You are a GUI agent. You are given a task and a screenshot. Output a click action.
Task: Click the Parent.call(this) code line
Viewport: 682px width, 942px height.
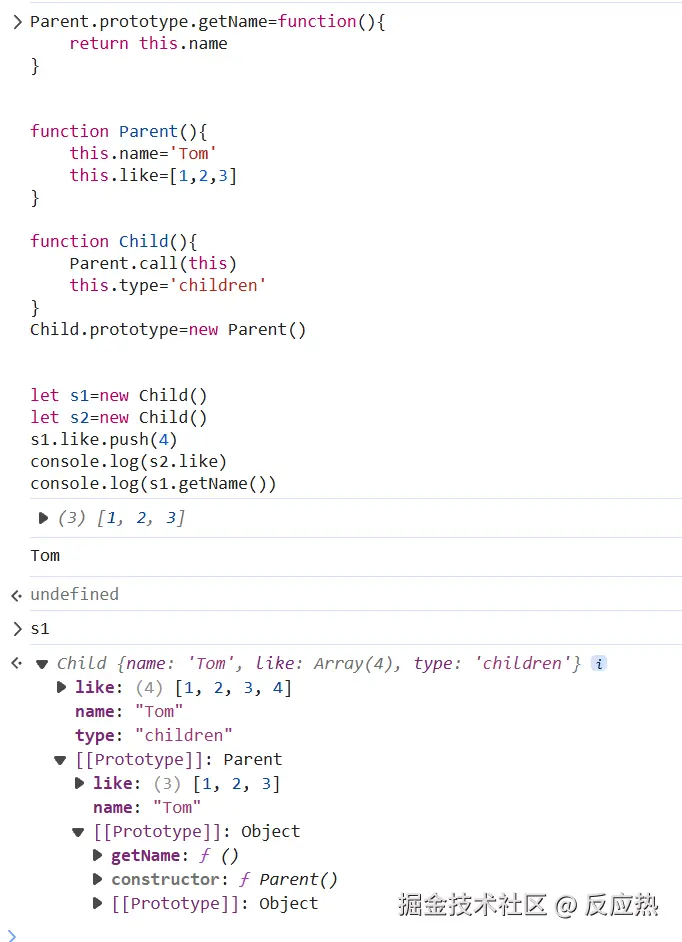[153, 264]
